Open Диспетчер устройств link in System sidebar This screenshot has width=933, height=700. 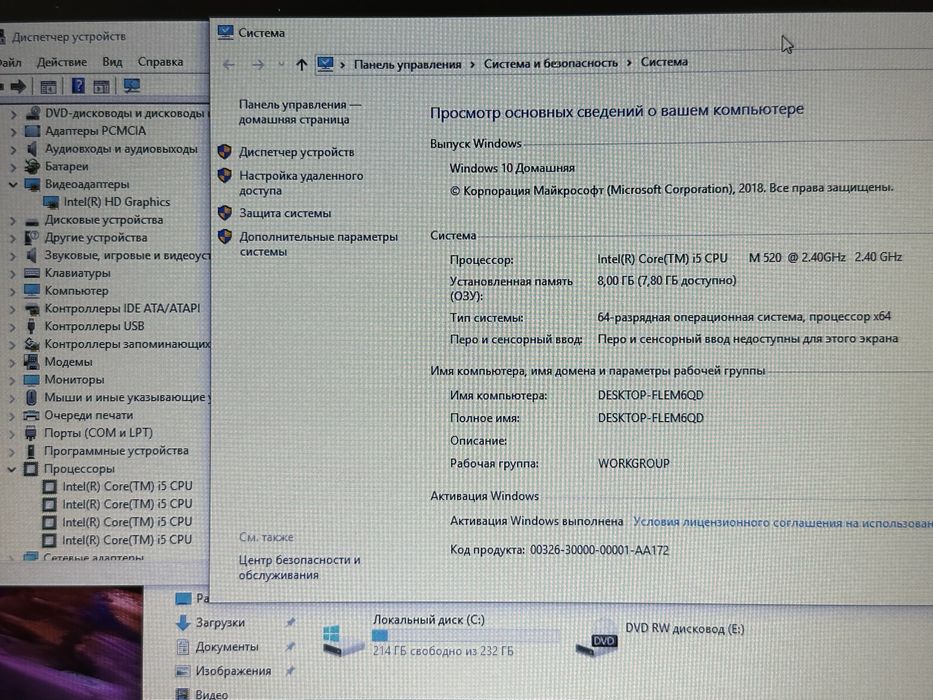click(x=296, y=152)
